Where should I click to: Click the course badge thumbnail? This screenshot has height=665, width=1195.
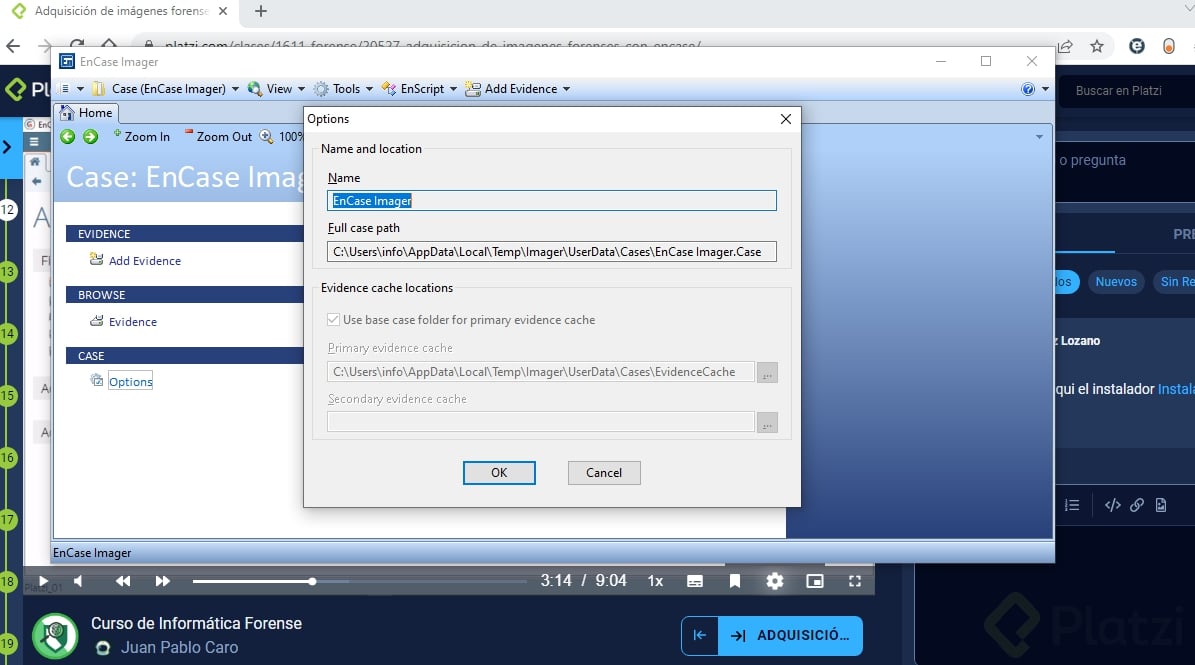[55, 635]
